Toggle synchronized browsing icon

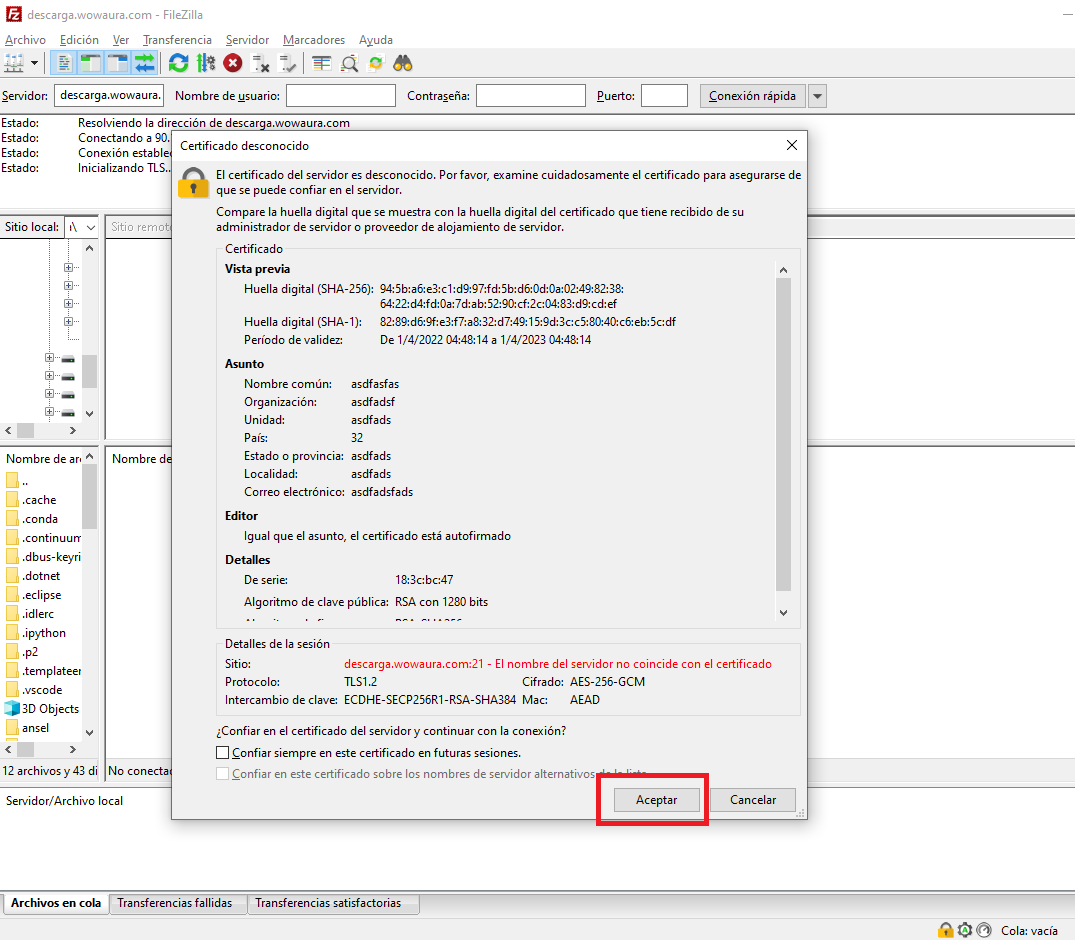(x=376, y=64)
